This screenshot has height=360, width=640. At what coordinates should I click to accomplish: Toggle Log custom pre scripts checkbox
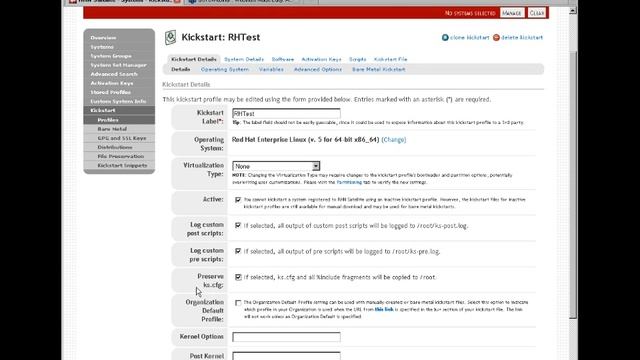point(238,251)
